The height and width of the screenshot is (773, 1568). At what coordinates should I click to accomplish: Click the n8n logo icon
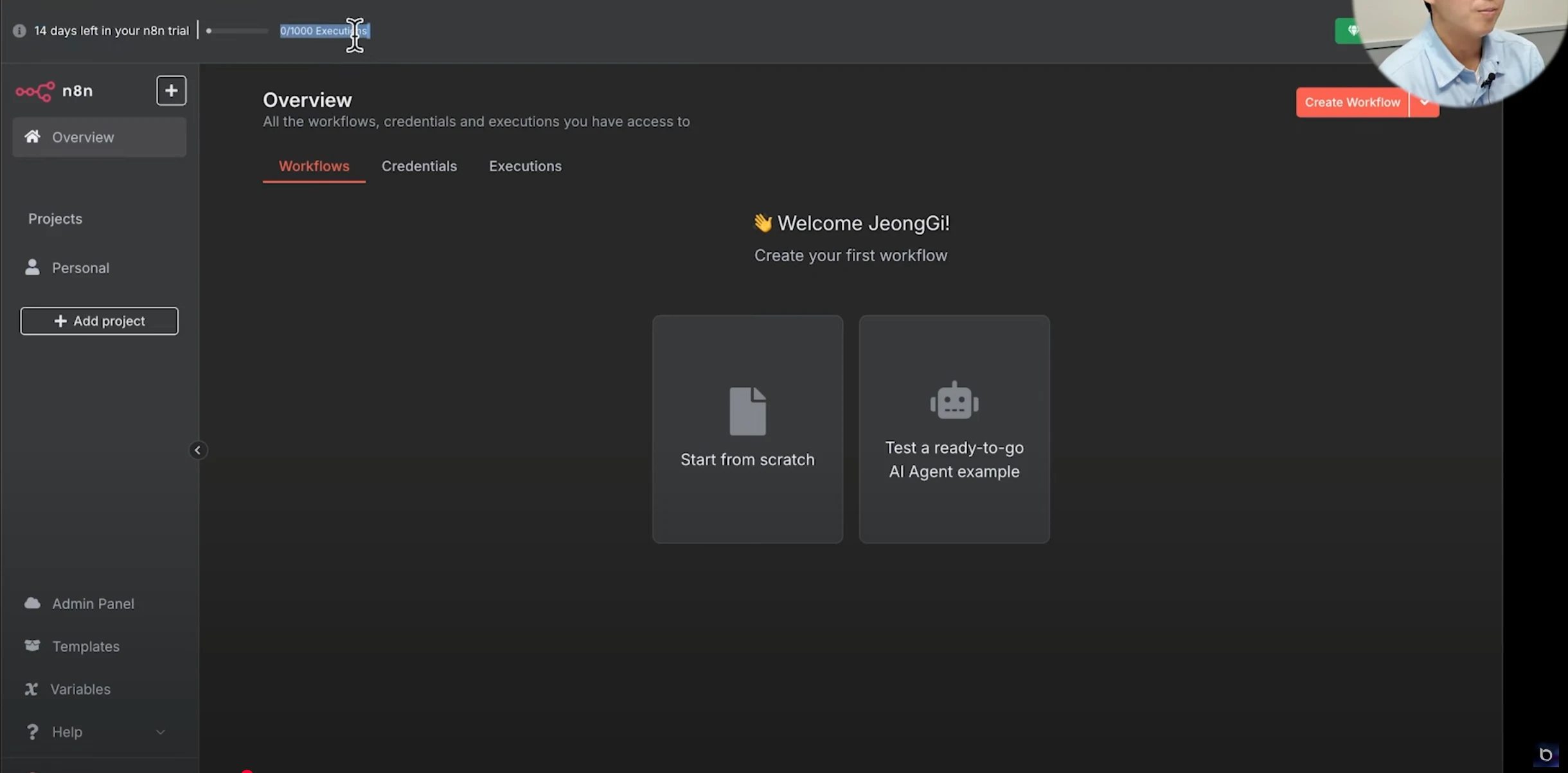(x=35, y=91)
